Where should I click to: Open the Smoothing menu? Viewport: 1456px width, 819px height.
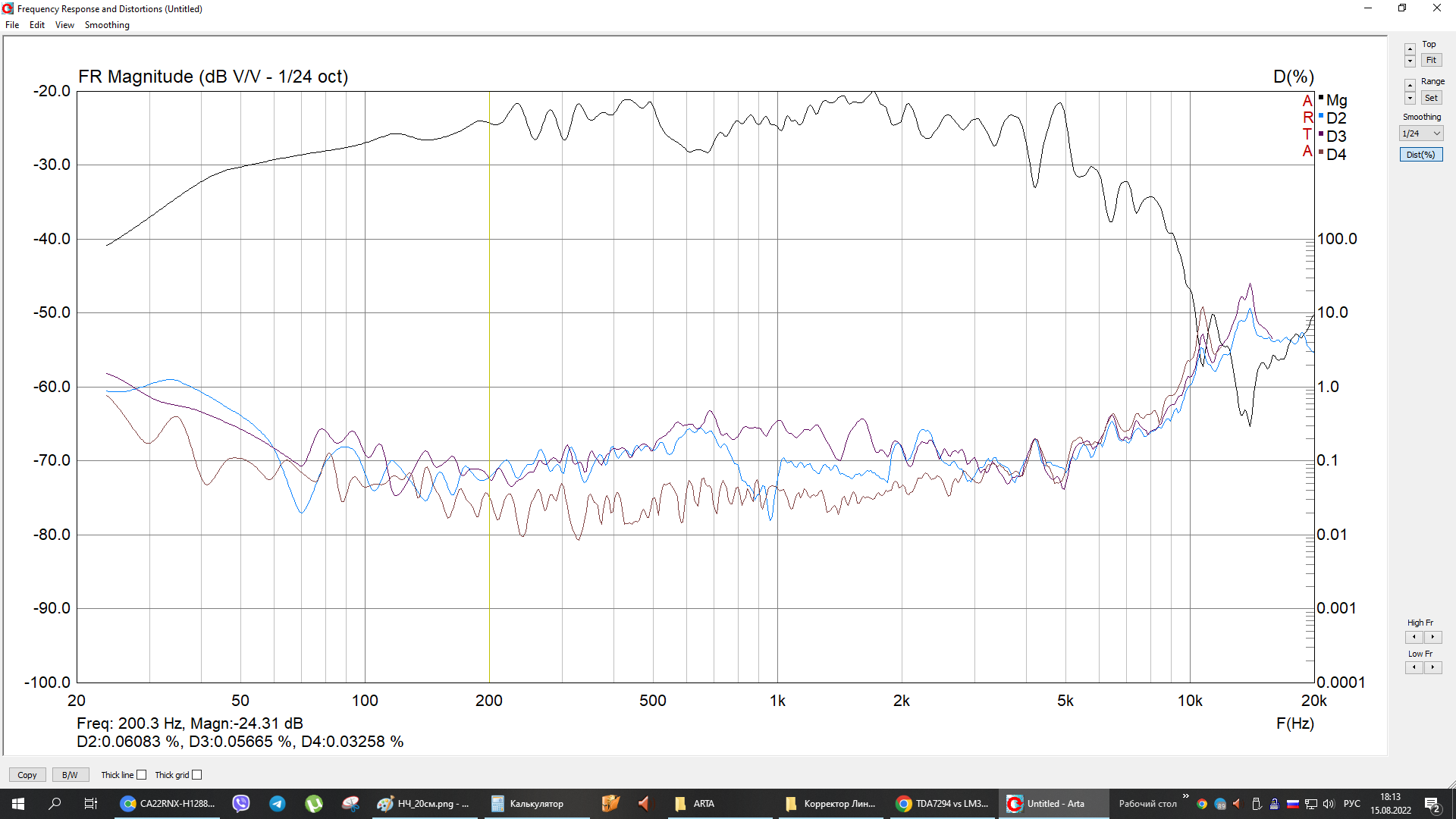(107, 25)
